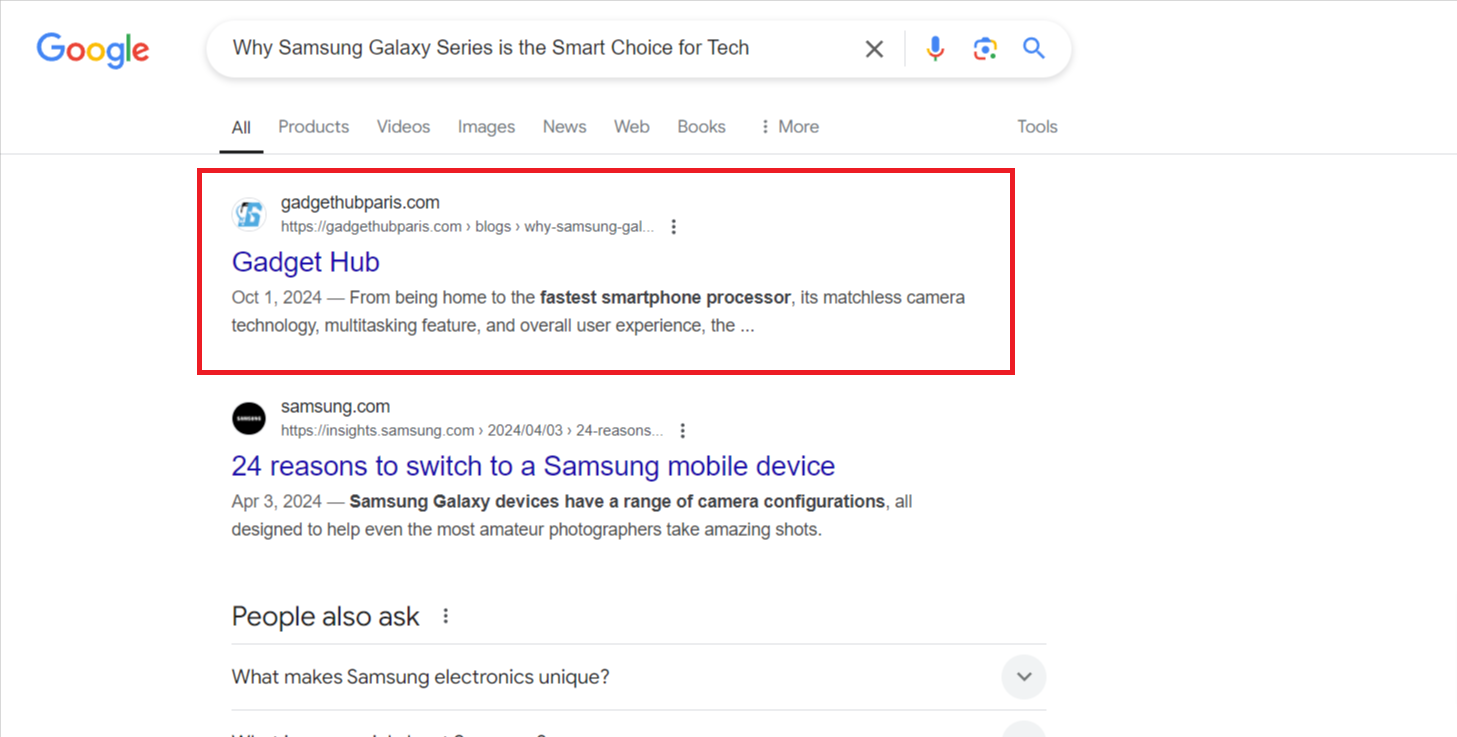Switch to the Images tab
1457x737 pixels.
point(486,127)
